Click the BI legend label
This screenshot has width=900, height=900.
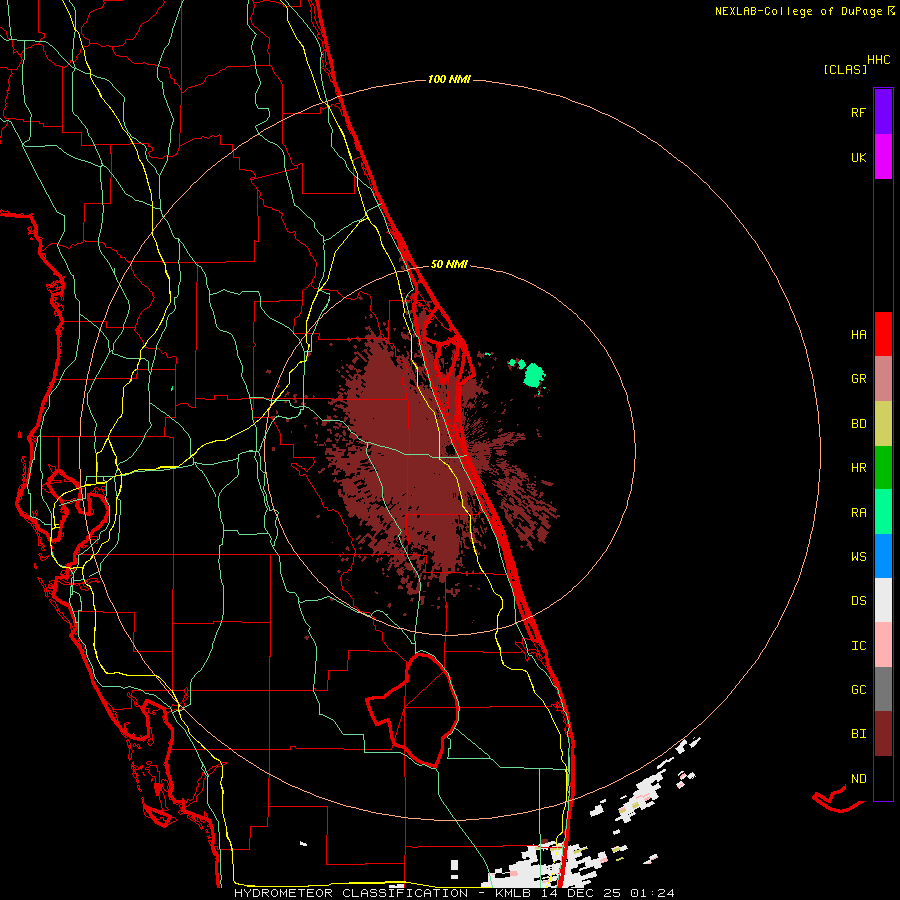pyautogui.click(x=858, y=734)
